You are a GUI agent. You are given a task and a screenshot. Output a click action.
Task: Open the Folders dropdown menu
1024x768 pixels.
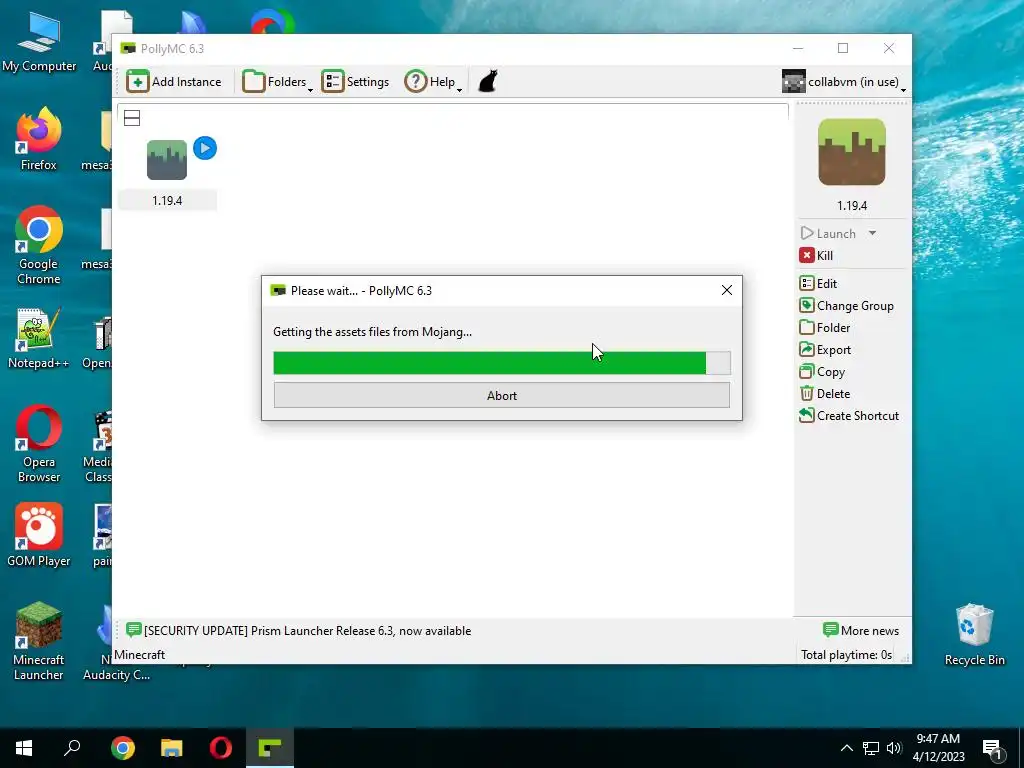coord(278,82)
